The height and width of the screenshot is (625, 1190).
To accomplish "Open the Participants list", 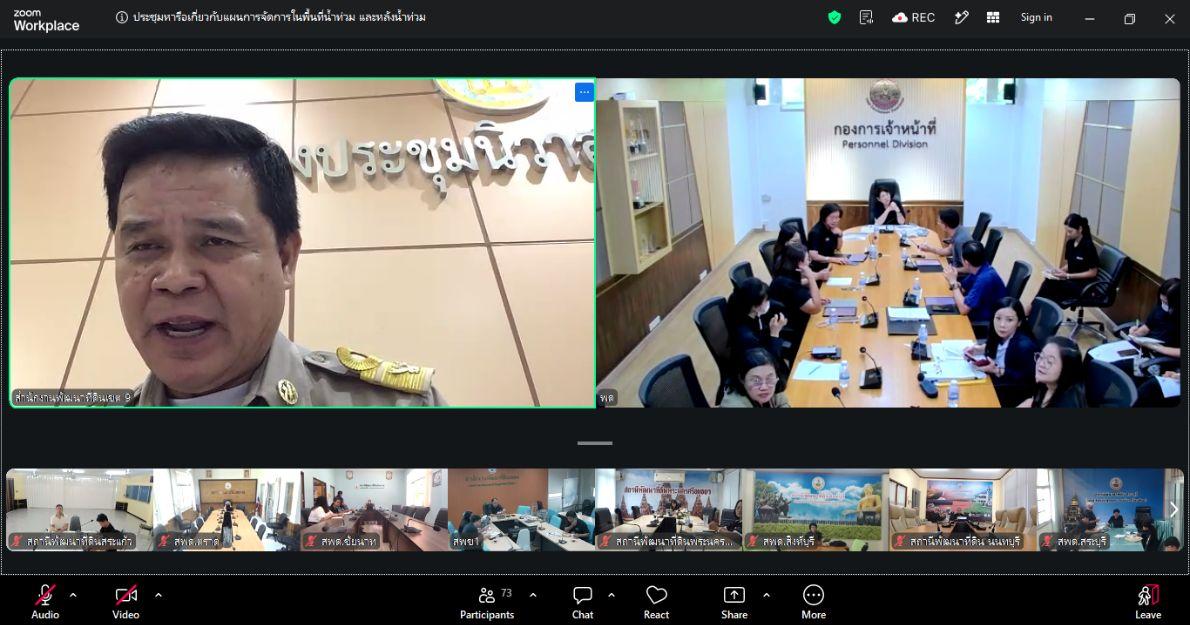I will point(487,603).
